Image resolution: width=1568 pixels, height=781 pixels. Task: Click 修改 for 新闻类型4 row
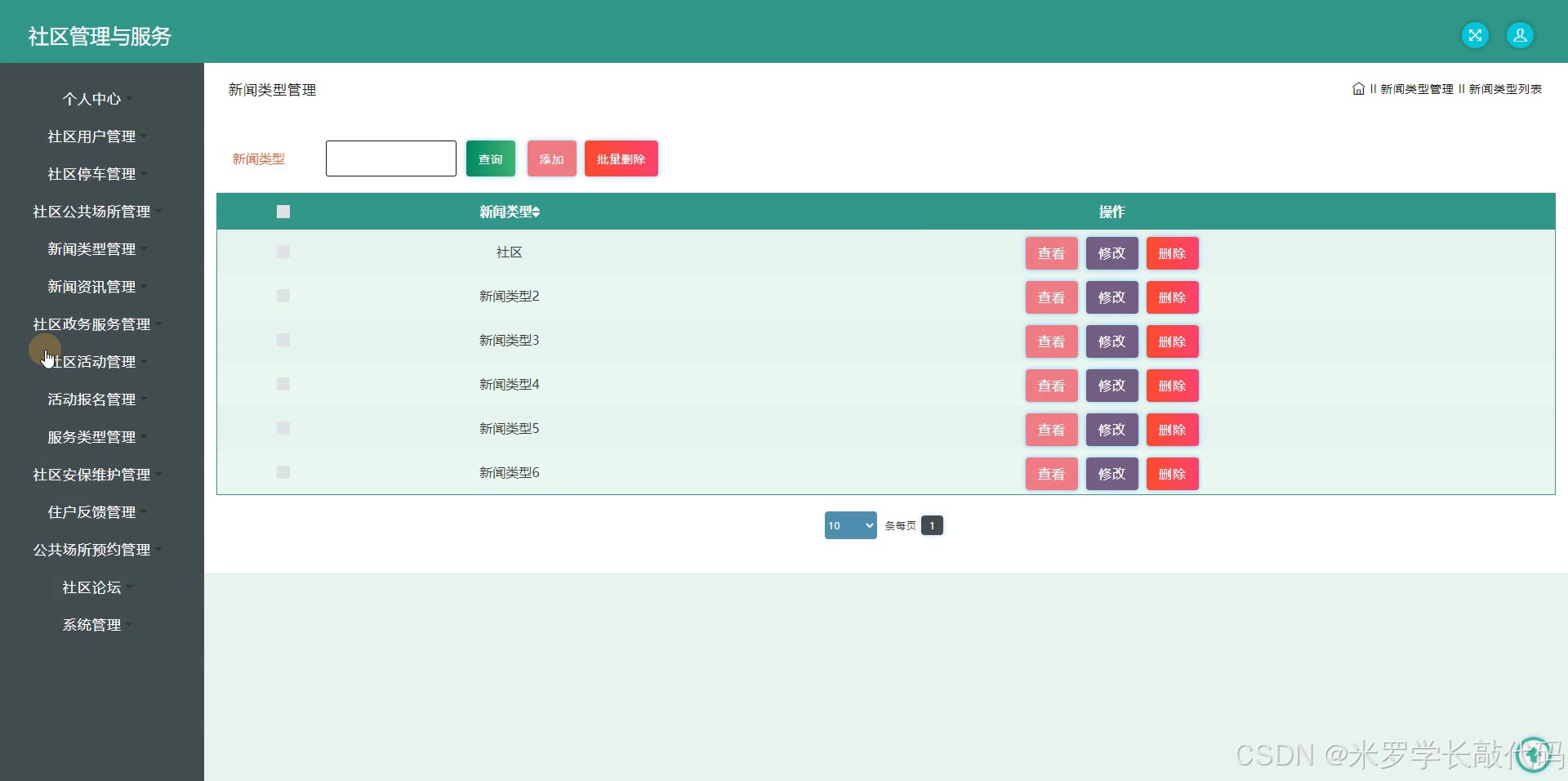coord(1112,386)
